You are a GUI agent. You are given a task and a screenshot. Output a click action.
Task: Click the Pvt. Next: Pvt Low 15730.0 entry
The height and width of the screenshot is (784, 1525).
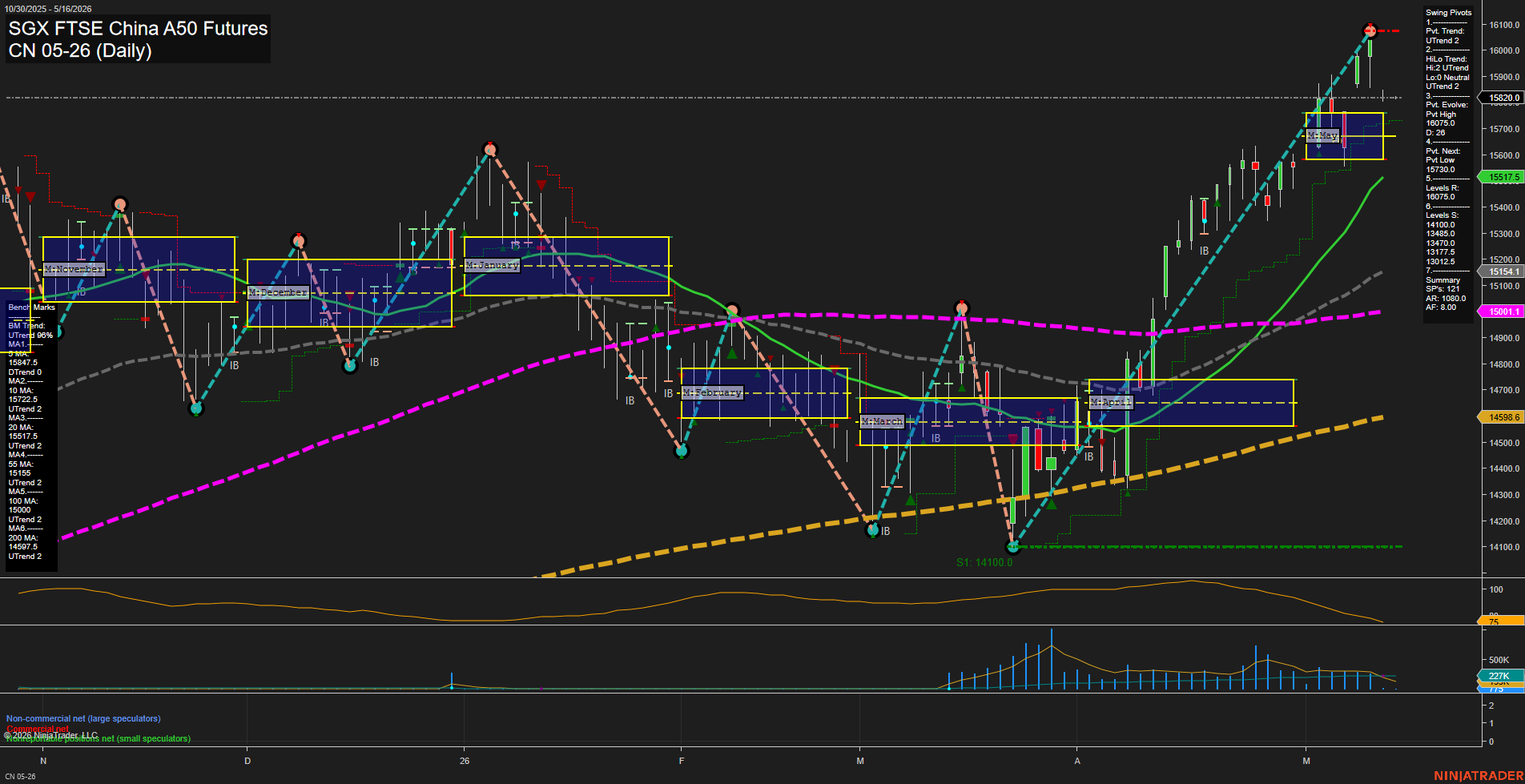click(1443, 160)
